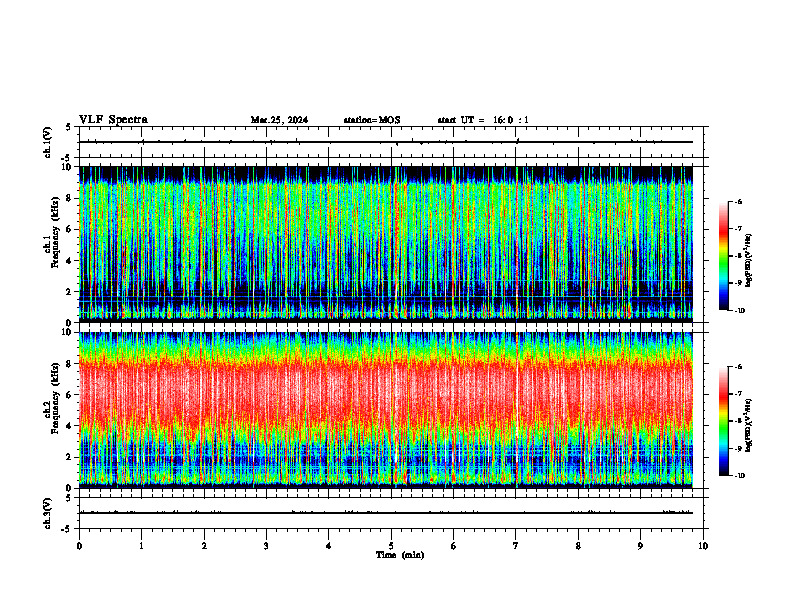
Task: Click the 'Time (min)' axis label
Action: click(400, 555)
